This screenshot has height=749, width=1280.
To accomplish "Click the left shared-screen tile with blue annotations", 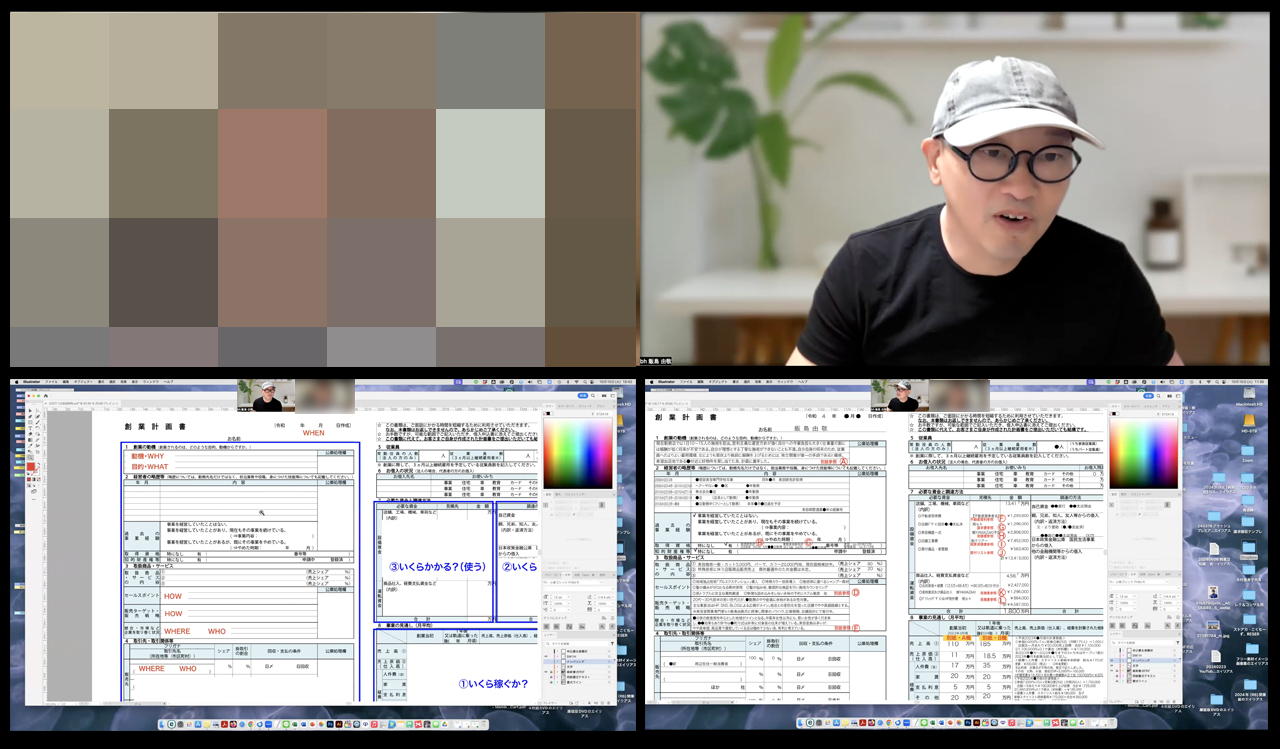I will pyautogui.click(x=323, y=555).
